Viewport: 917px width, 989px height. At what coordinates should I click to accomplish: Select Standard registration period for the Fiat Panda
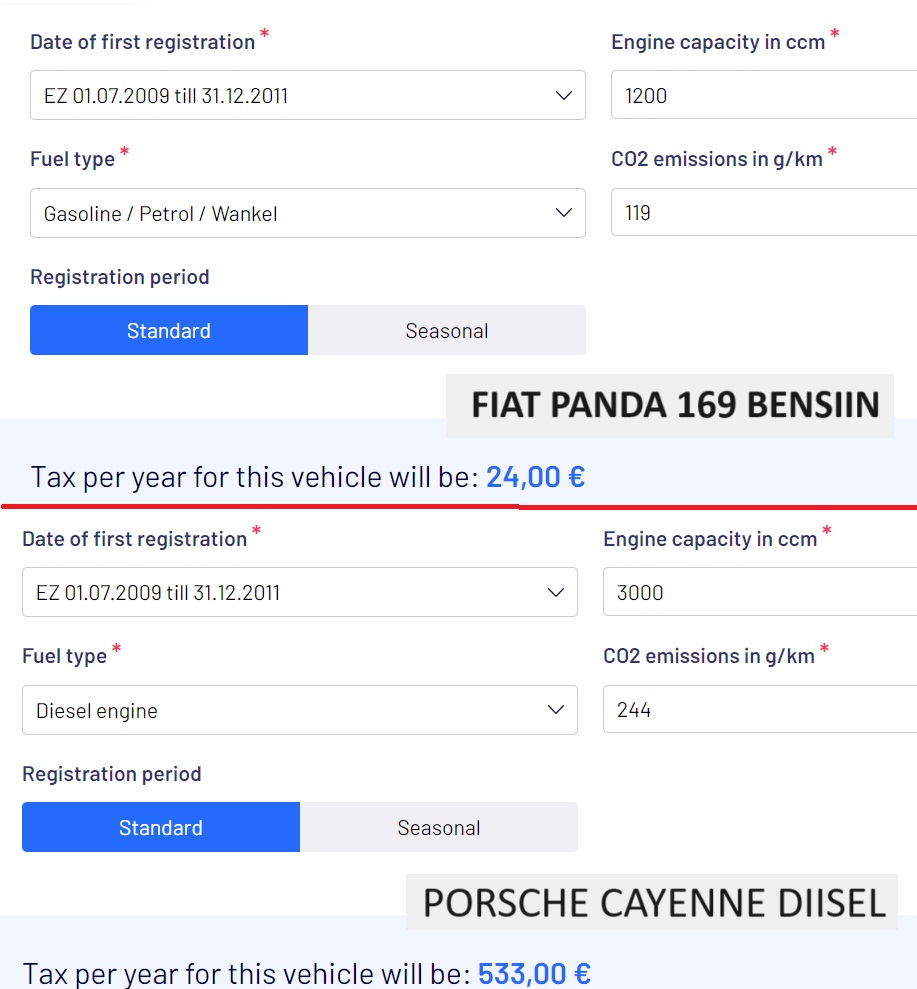click(x=169, y=331)
